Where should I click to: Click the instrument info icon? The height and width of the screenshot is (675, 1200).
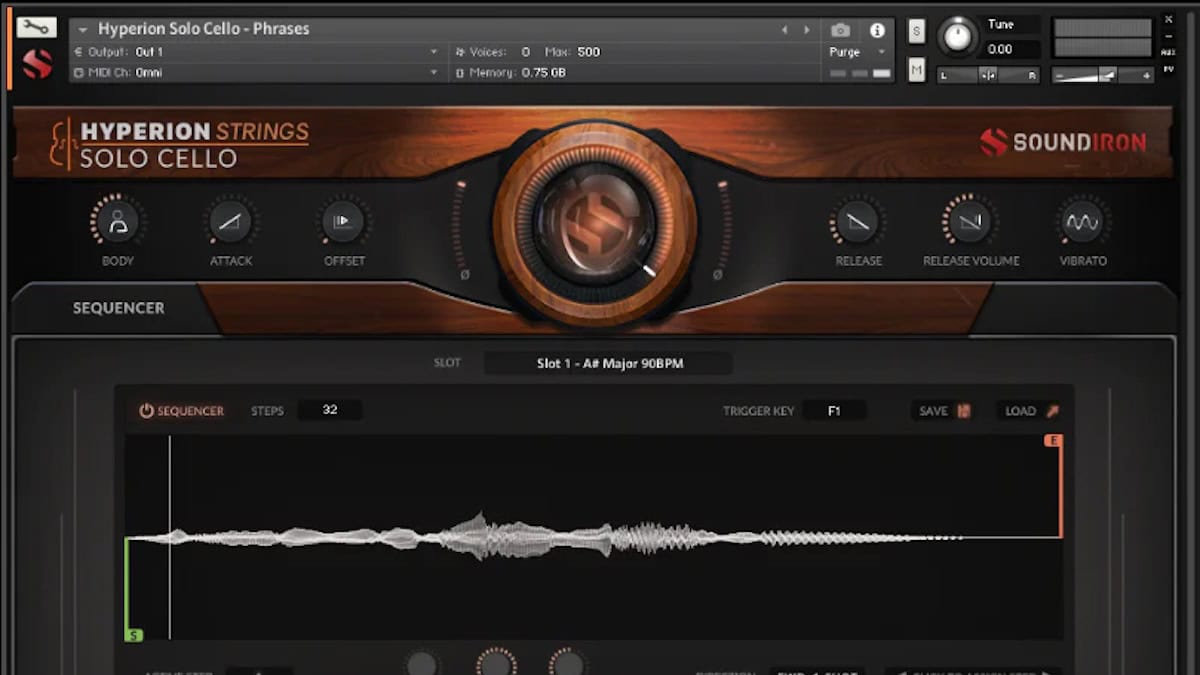877,30
